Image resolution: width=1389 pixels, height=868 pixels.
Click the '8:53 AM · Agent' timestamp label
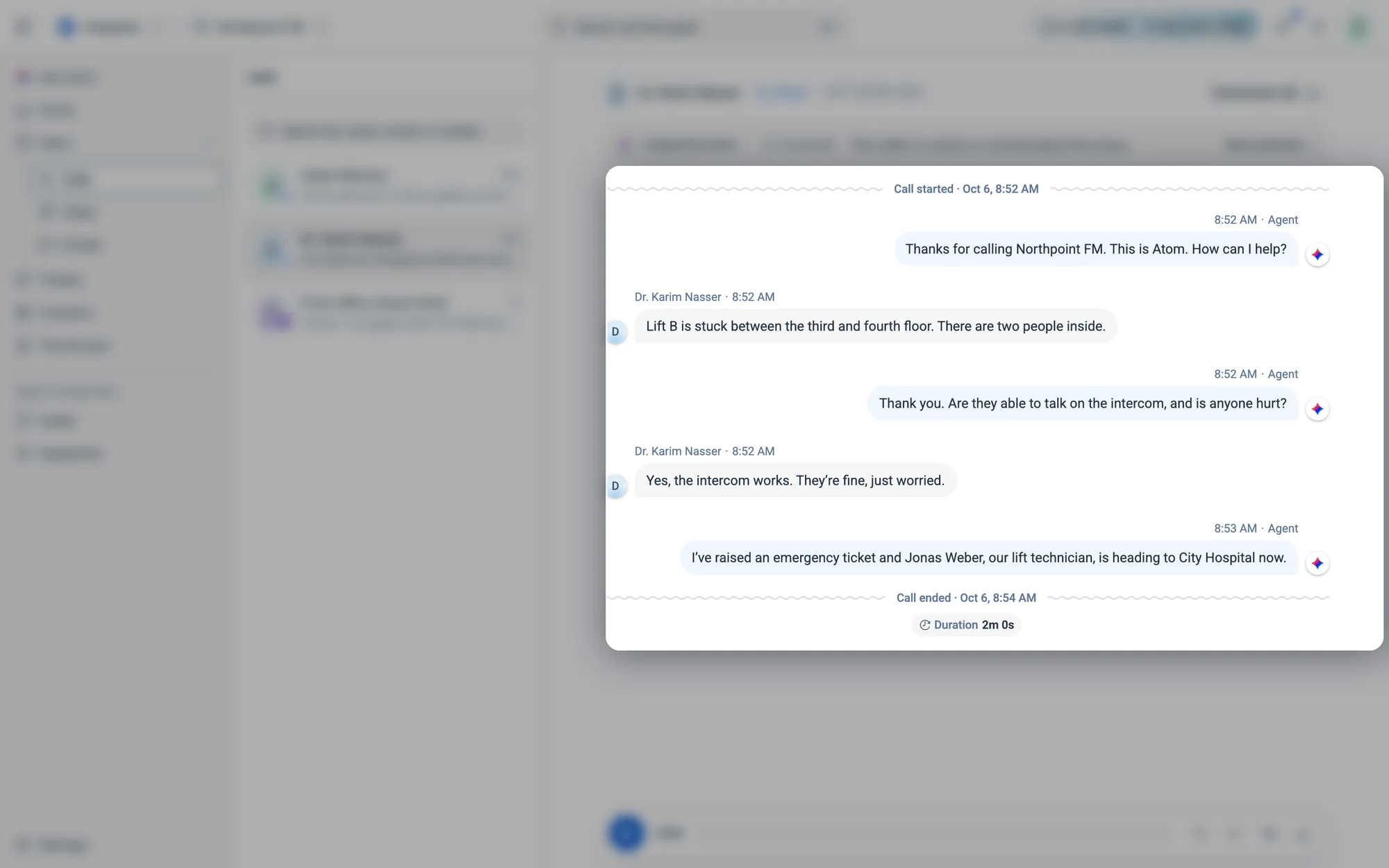click(1256, 528)
